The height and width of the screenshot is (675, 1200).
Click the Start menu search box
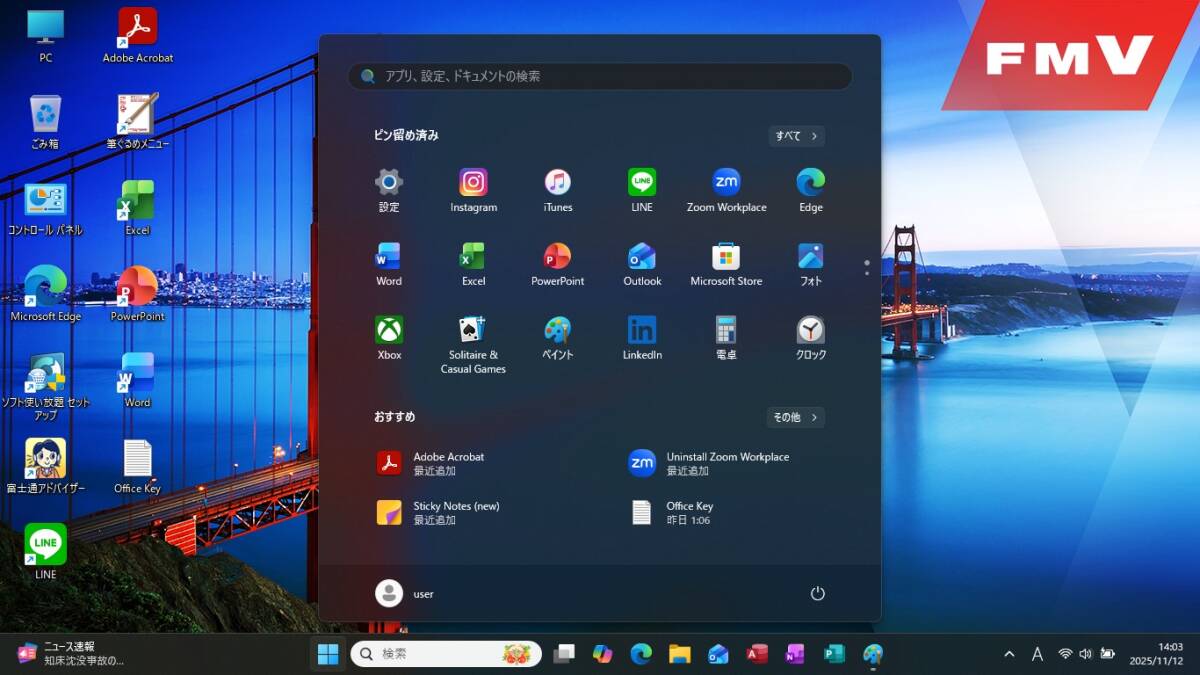[x=600, y=76]
